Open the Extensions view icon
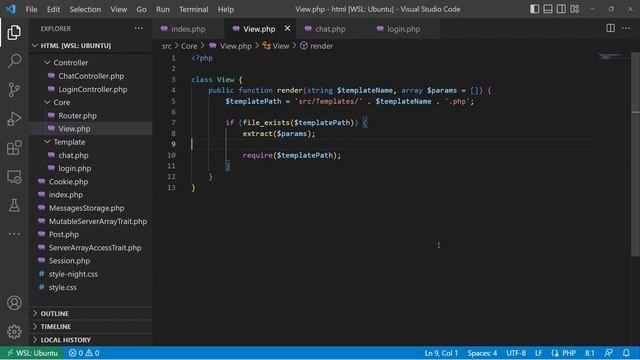 point(14,147)
